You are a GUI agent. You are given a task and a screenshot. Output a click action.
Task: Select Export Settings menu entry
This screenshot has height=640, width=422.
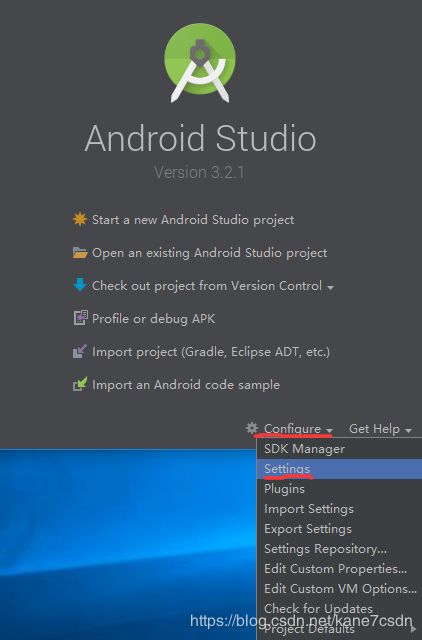click(x=339, y=529)
